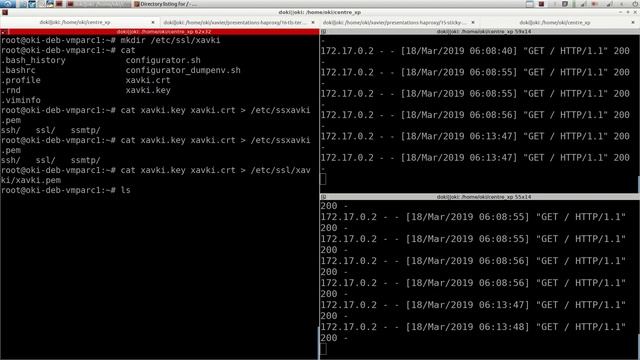
Task: Click the final prompt line with 'ls'
Action: pyautogui.click(x=66, y=190)
